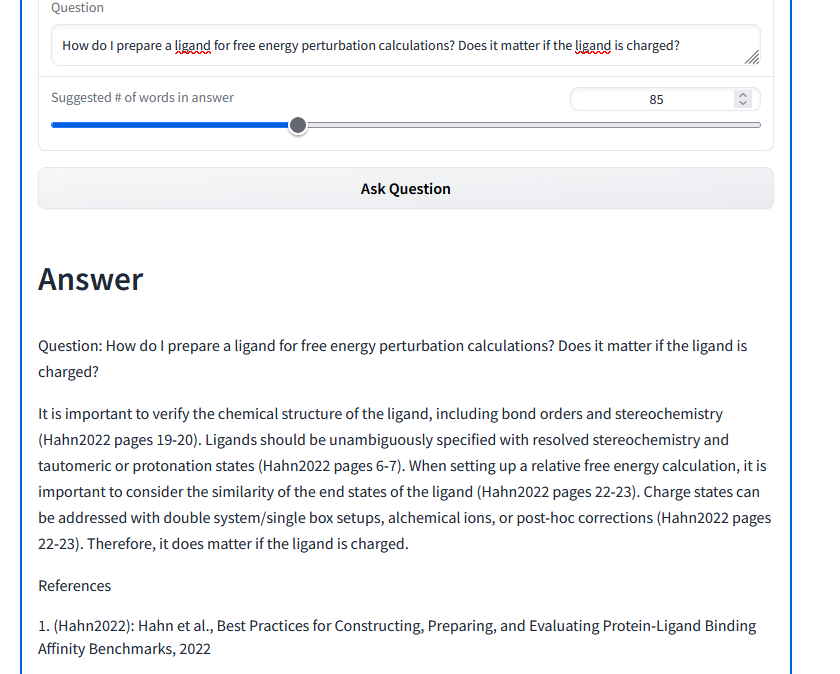Click the far right end of the slider track

pos(757,125)
